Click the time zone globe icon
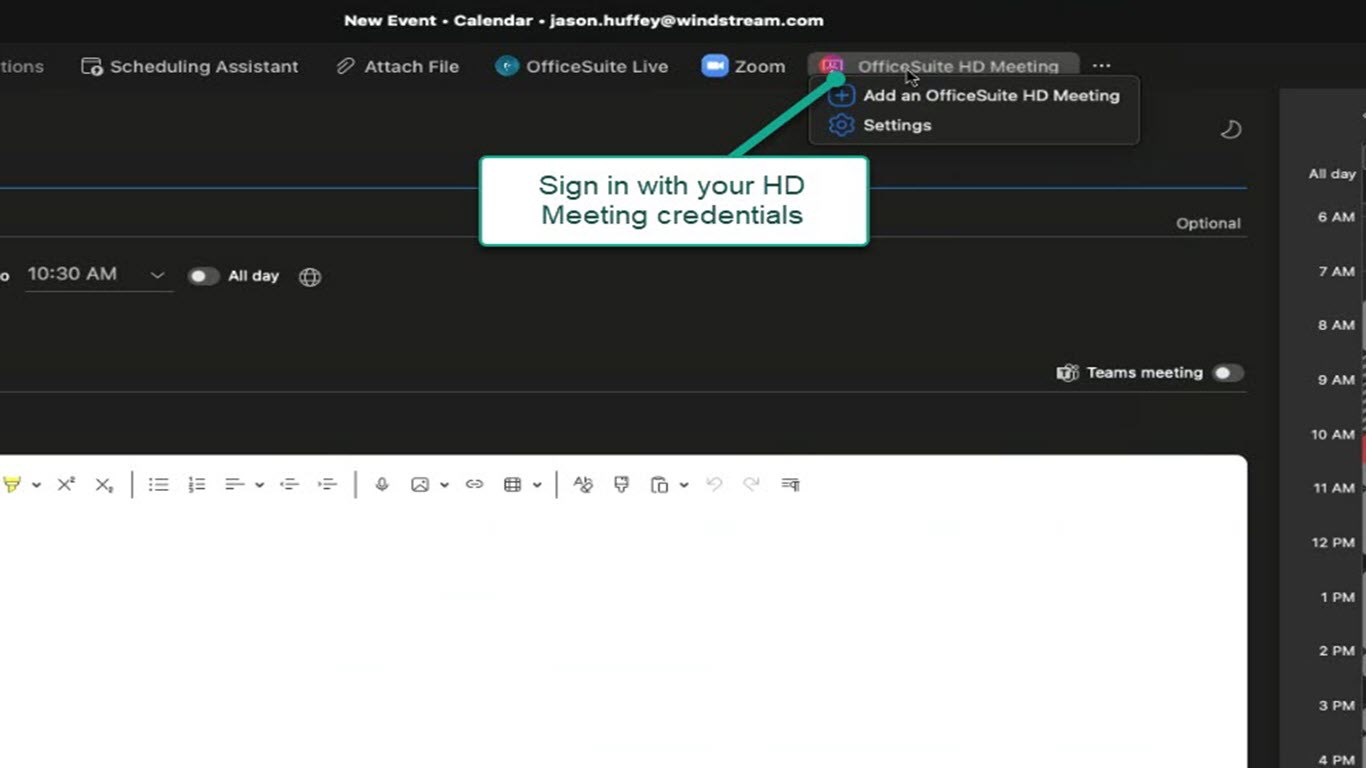This screenshot has height=768, width=1366. [310, 277]
